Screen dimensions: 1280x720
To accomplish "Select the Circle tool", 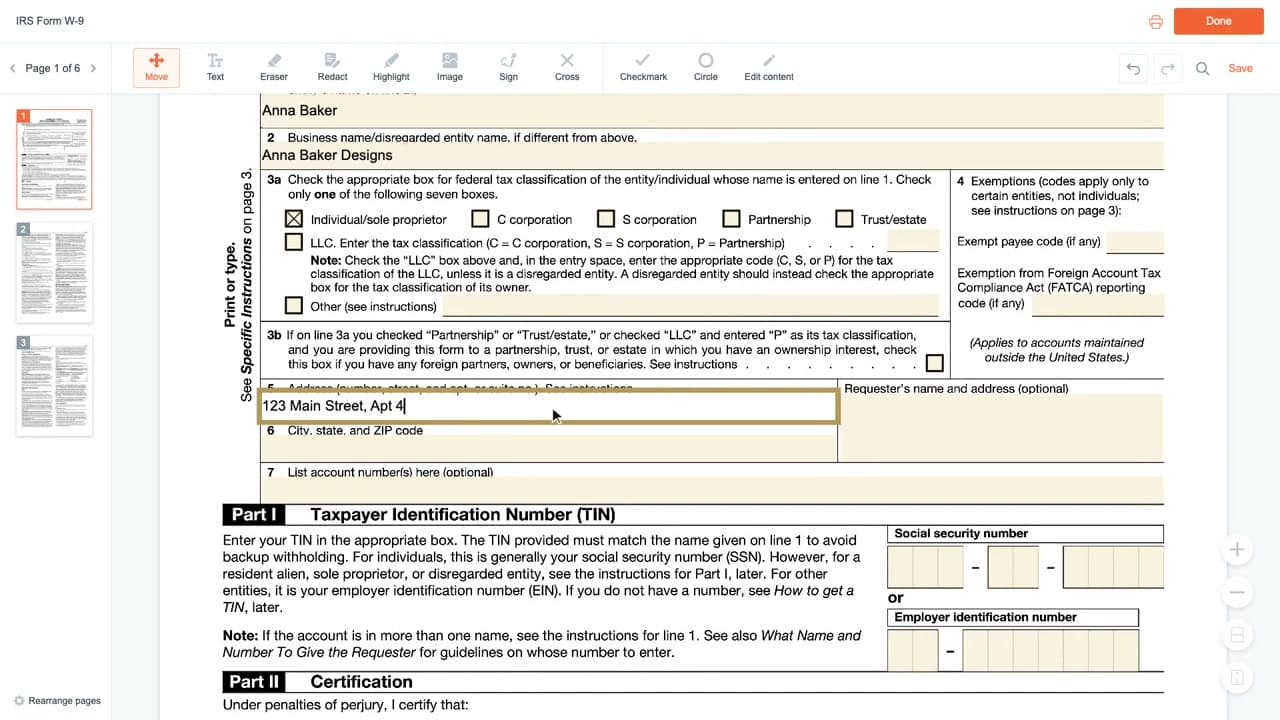I will (706, 67).
